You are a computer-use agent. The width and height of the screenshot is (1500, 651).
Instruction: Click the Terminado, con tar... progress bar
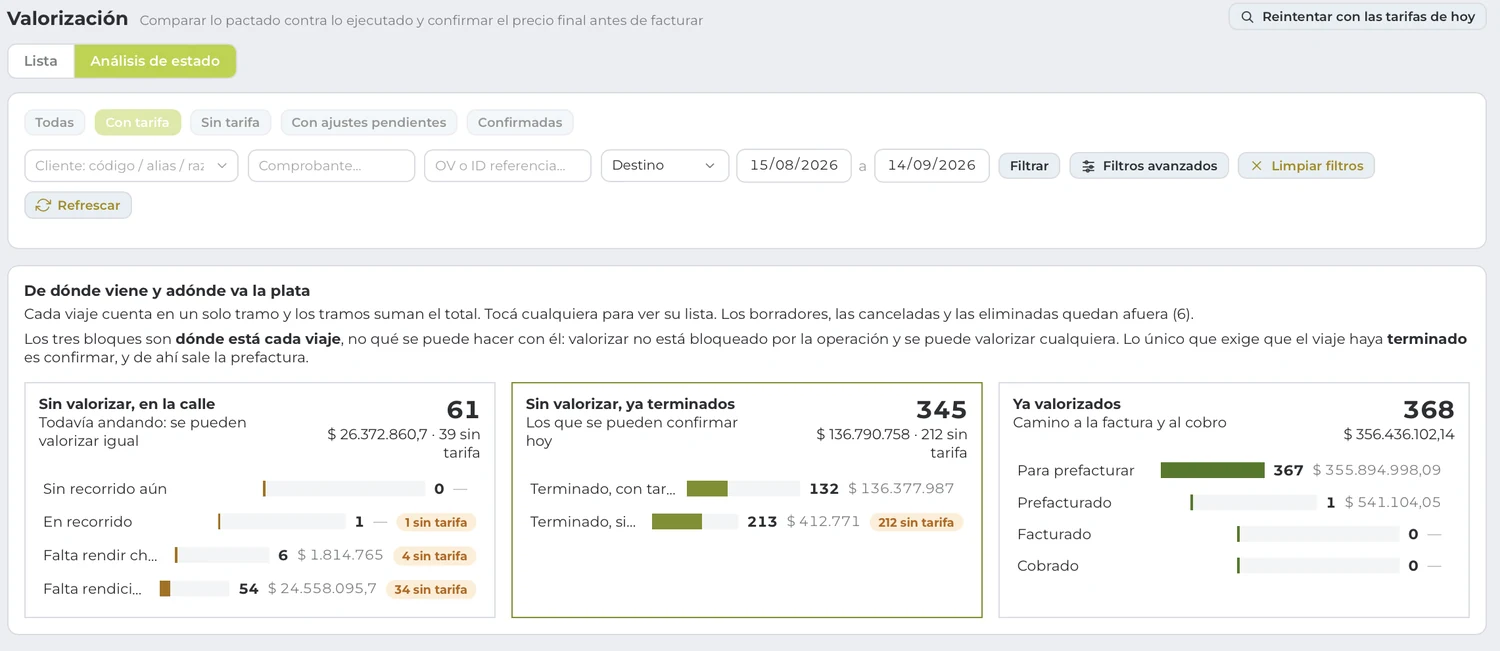[743, 489]
